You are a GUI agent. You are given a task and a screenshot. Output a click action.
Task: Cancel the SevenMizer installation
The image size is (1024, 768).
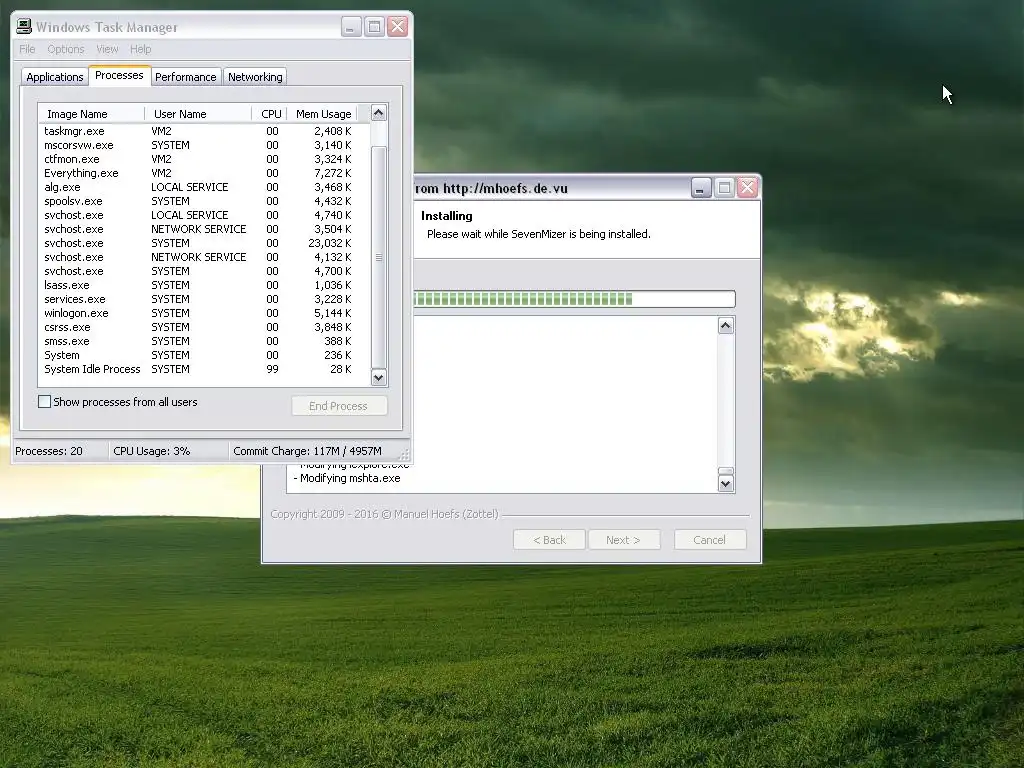pos(710,540)
